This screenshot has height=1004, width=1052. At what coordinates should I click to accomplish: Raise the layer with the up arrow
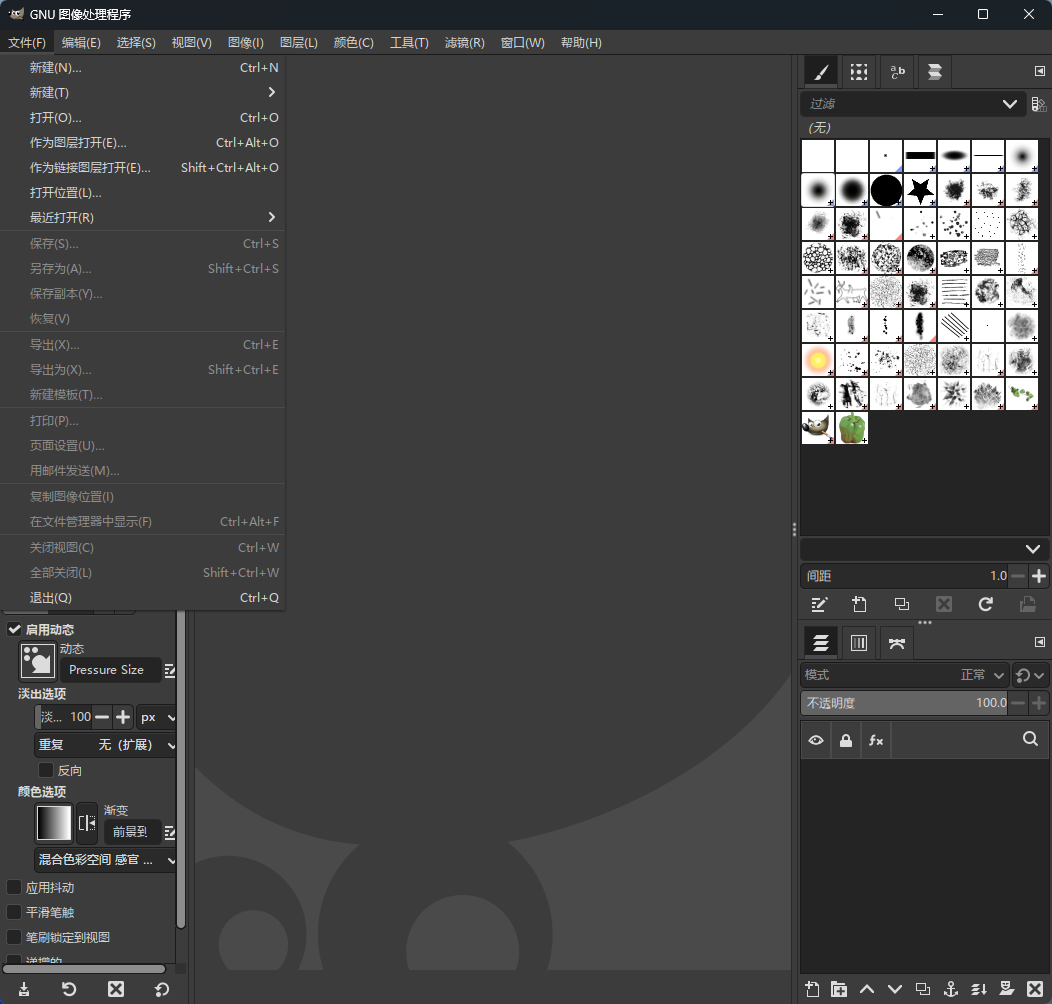tap(867, 989)
